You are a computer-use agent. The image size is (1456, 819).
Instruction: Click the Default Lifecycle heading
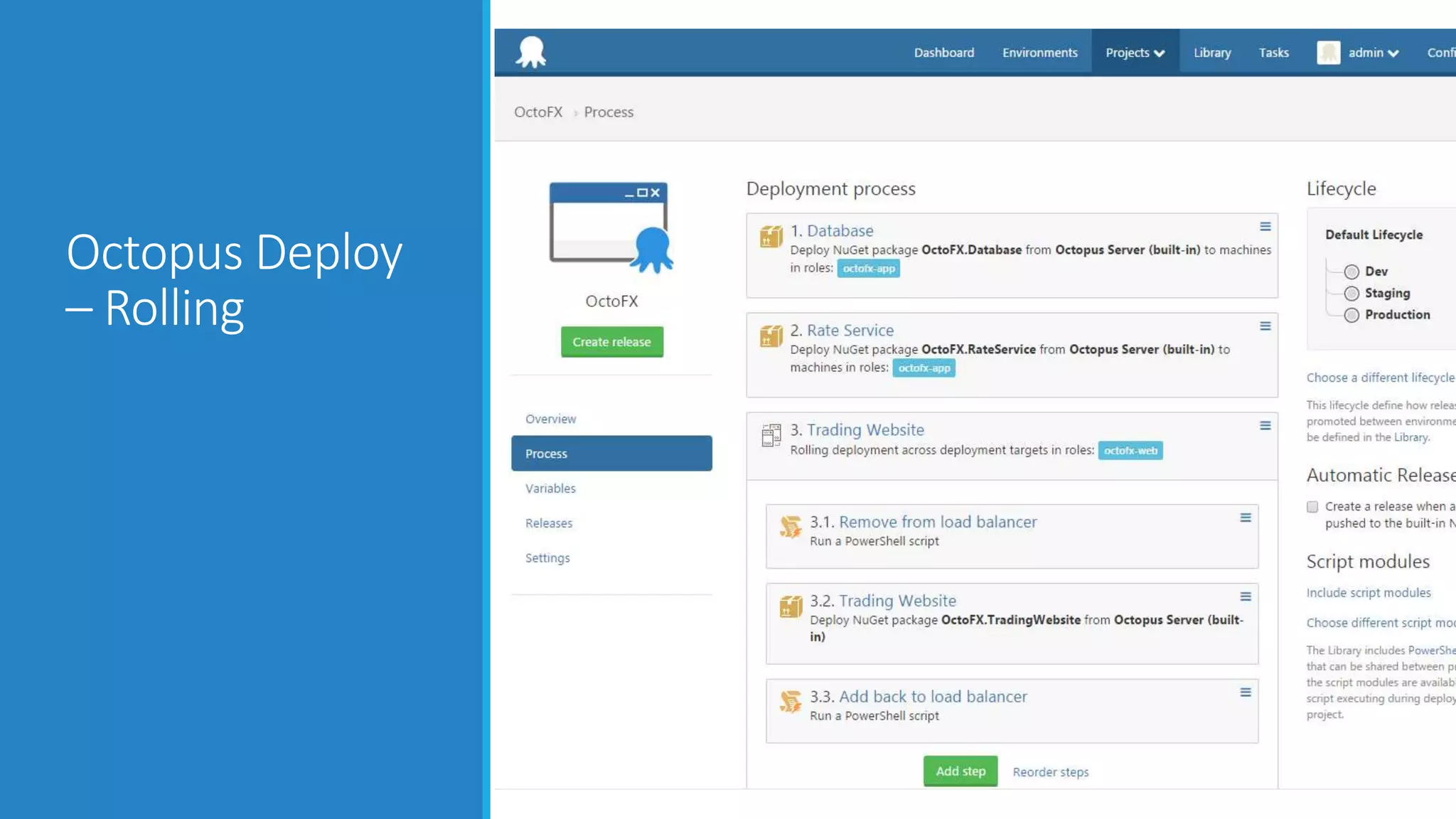tap(1374, 235)
